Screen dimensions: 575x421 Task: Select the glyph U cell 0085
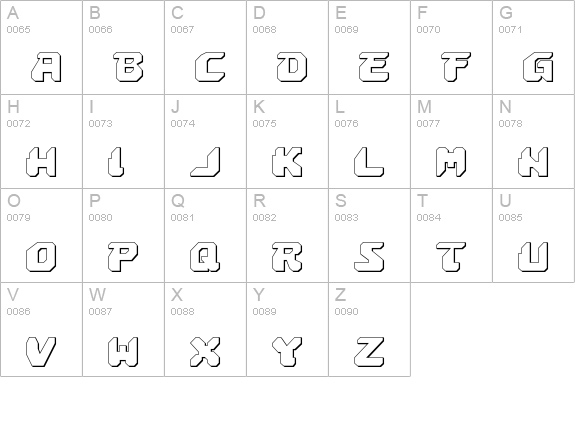click(534, 235)
